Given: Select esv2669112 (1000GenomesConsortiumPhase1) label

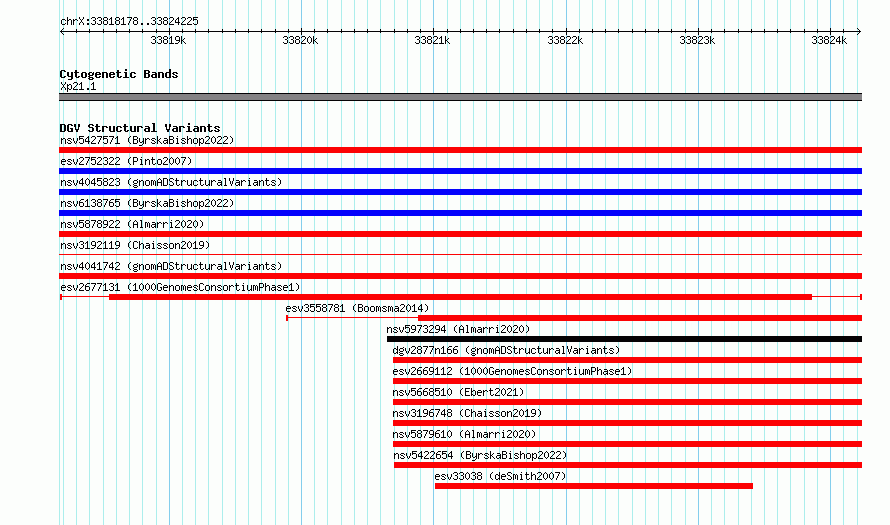Looking at the screenshot, I should click(512, 371).
